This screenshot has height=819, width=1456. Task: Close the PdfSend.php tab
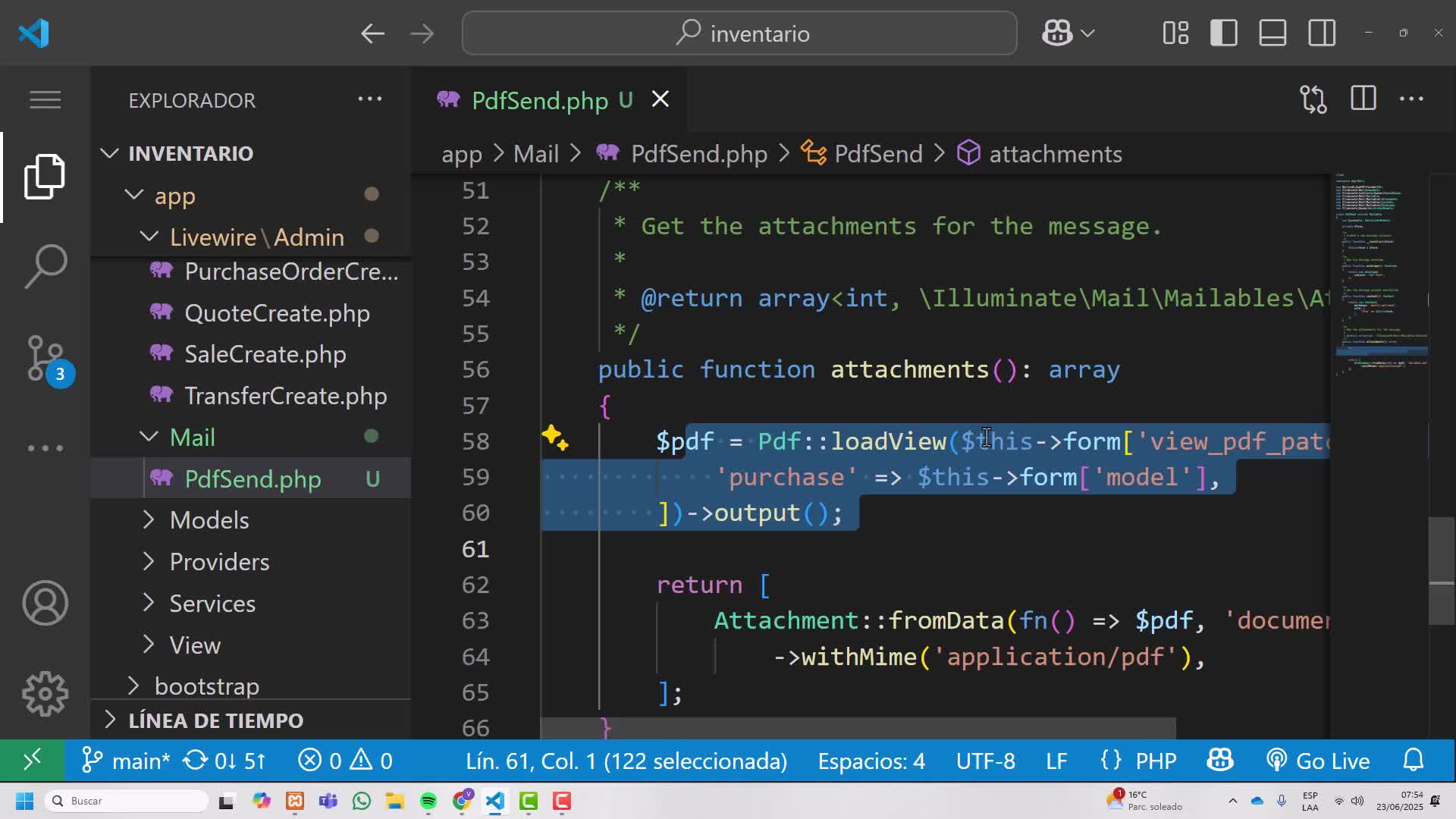coord(661,99)
